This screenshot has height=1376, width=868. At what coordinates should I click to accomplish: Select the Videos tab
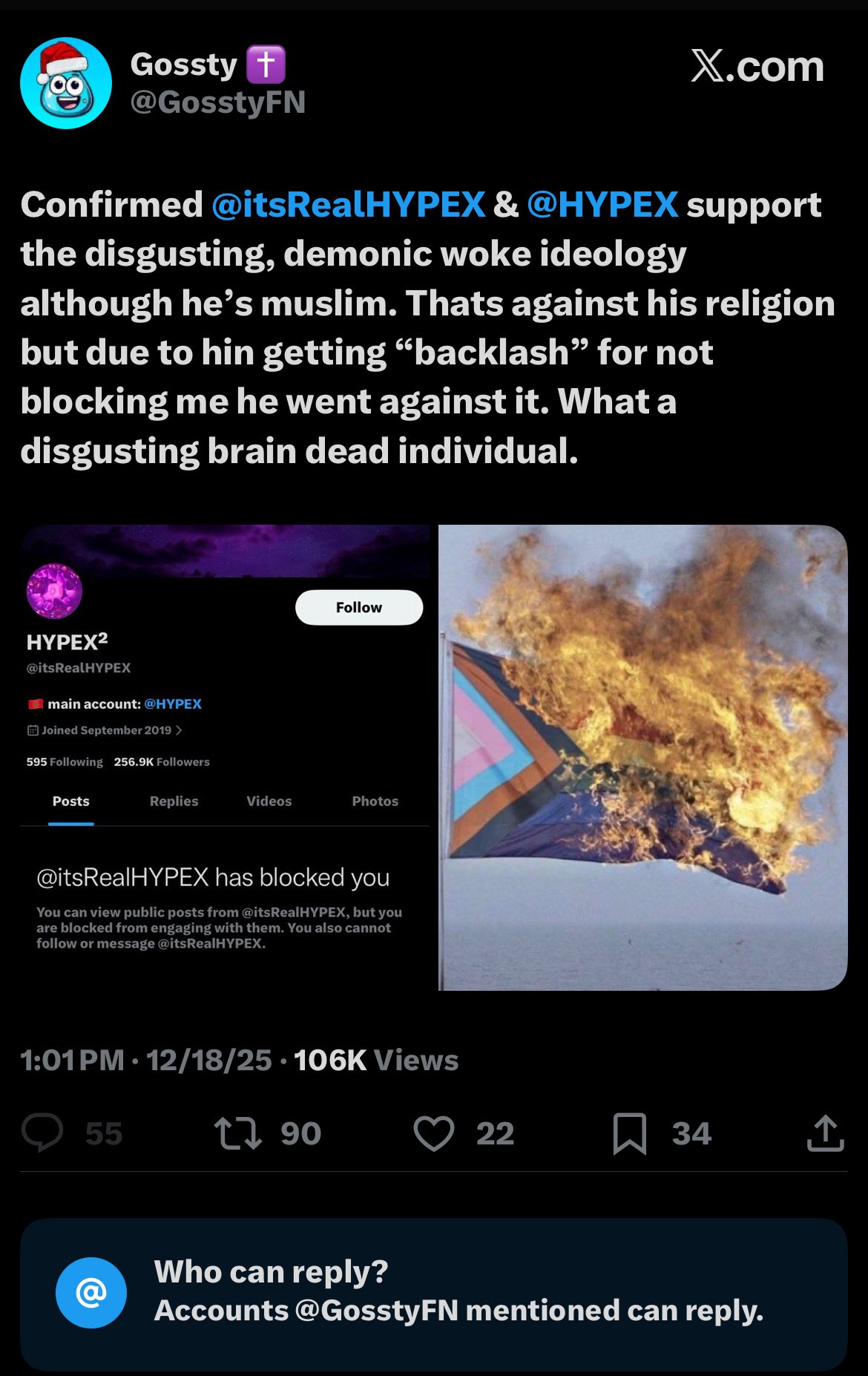pos(269,802)
